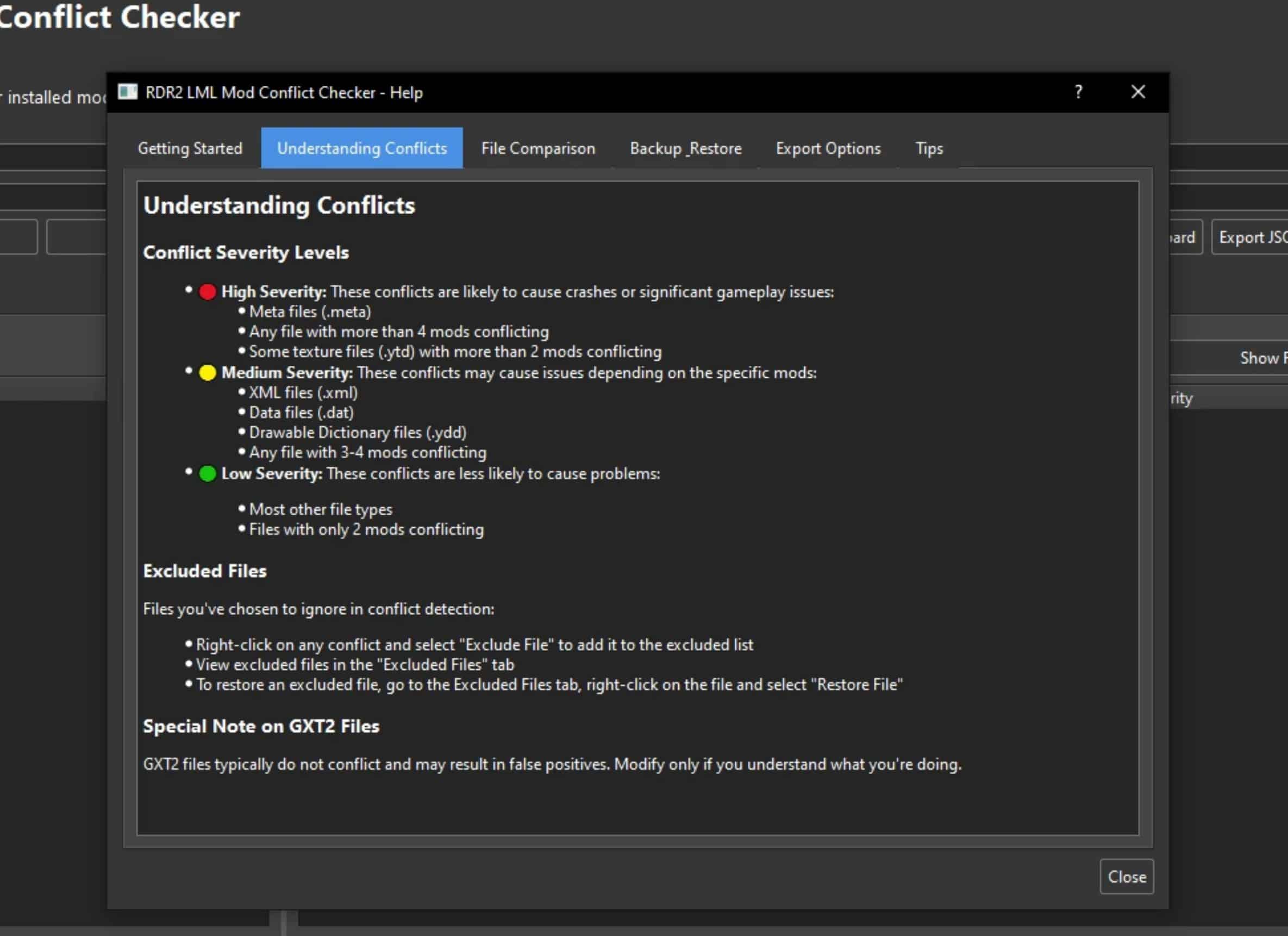1288x936 pixels.
Task: Click the Help dialog title bar text
Action: (x=284, y=92)
